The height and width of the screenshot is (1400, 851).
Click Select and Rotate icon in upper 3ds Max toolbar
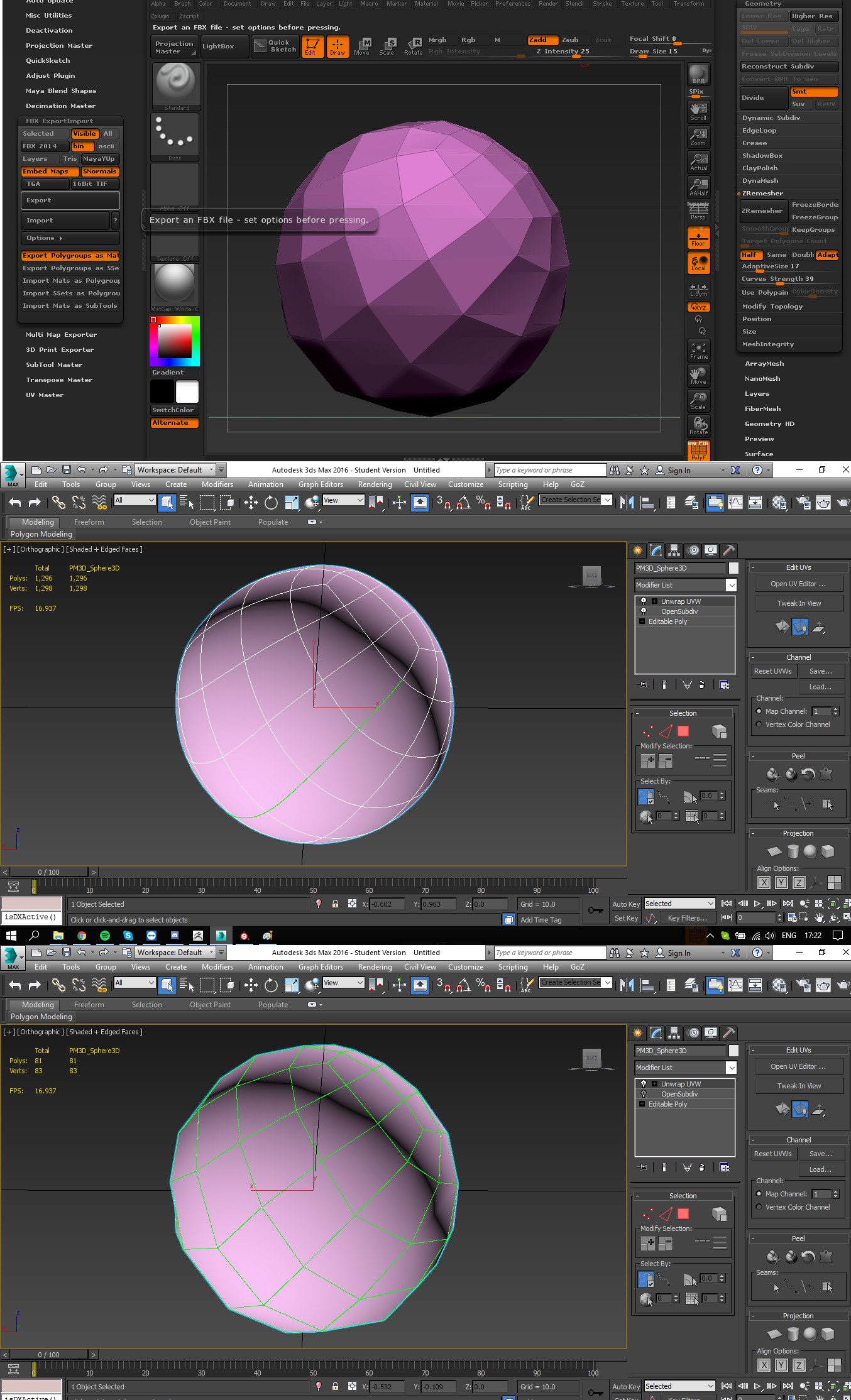click(271, 502)
